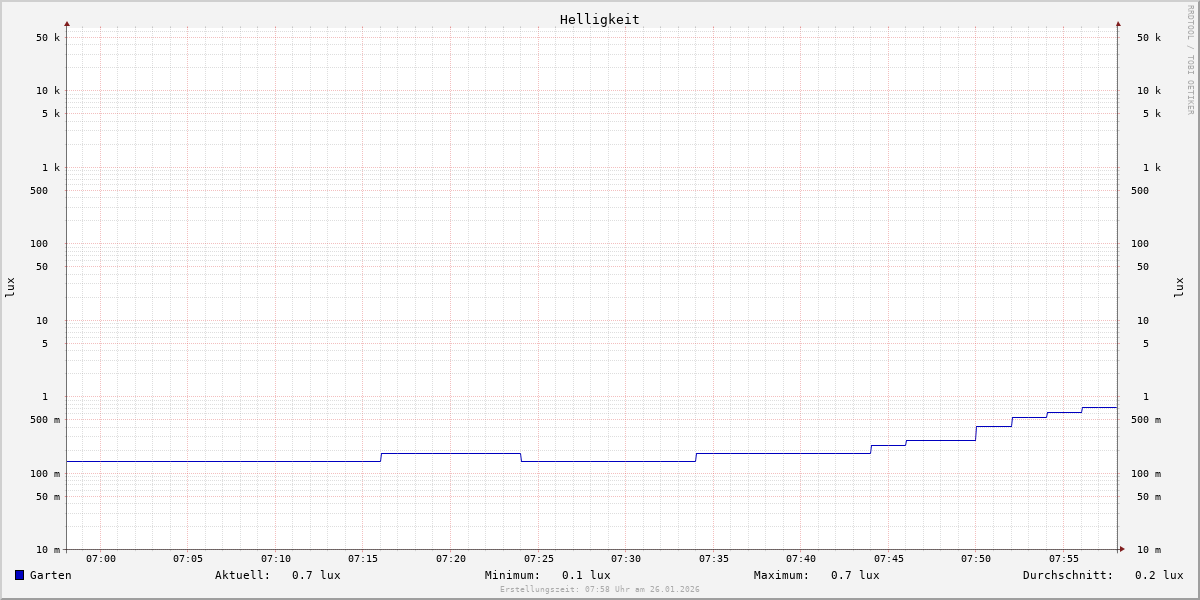Click the 07:15 time axis label
1200x600 pixels.
(x=363, y=559)
